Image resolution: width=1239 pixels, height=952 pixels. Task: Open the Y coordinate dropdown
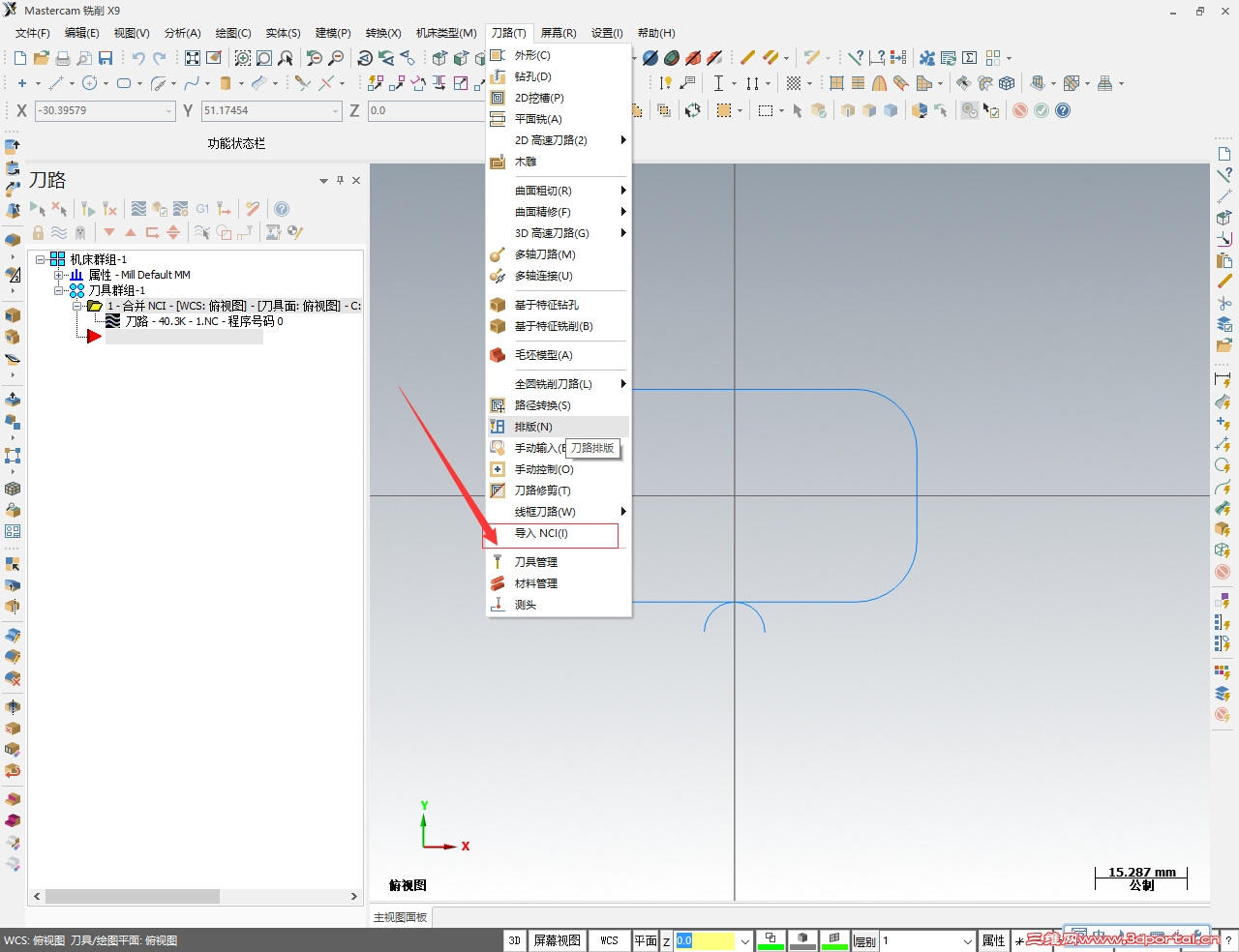pos(336,111)
